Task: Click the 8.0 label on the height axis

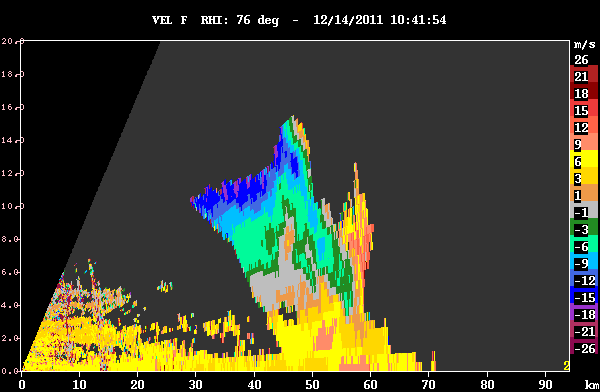Action: 10,239
